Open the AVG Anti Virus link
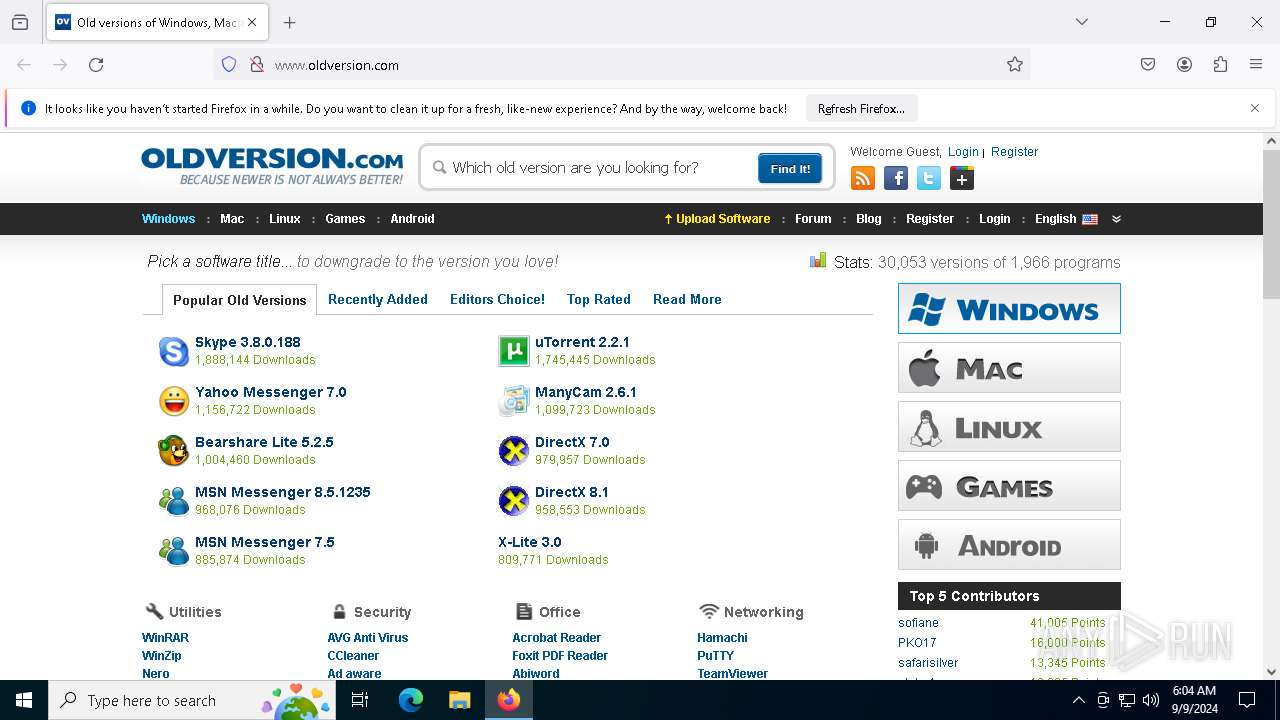Image resolution: width=1280 pixels, height=720 pixels. point(368,638)
